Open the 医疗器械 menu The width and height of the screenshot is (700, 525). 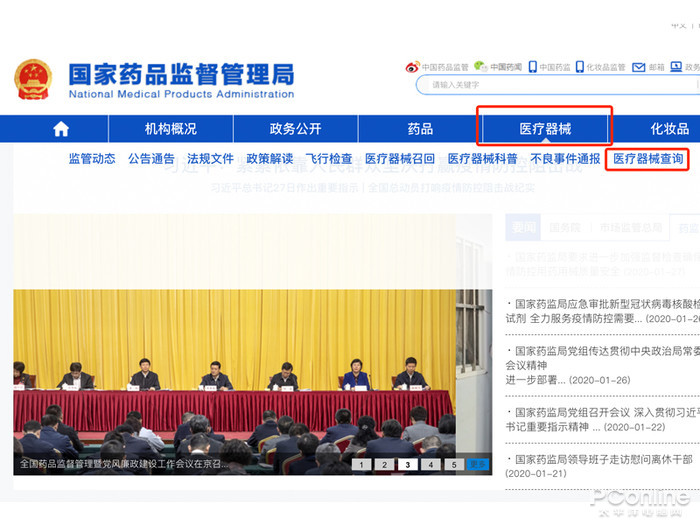pyautogui.click(x=545, y=129)
